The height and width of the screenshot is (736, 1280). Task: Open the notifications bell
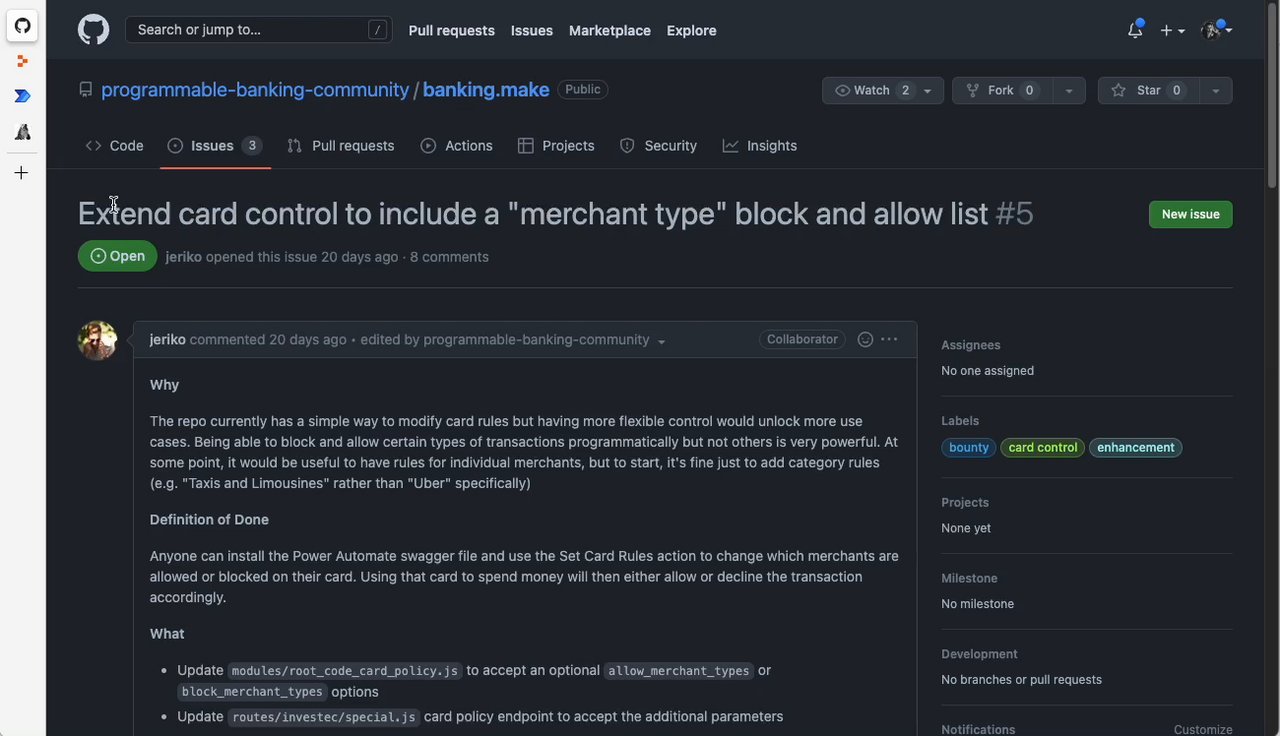(1134, 30)
